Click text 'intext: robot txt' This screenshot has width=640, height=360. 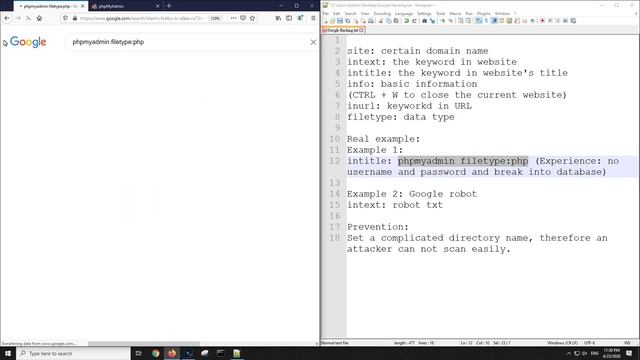[x=395, y=205]
